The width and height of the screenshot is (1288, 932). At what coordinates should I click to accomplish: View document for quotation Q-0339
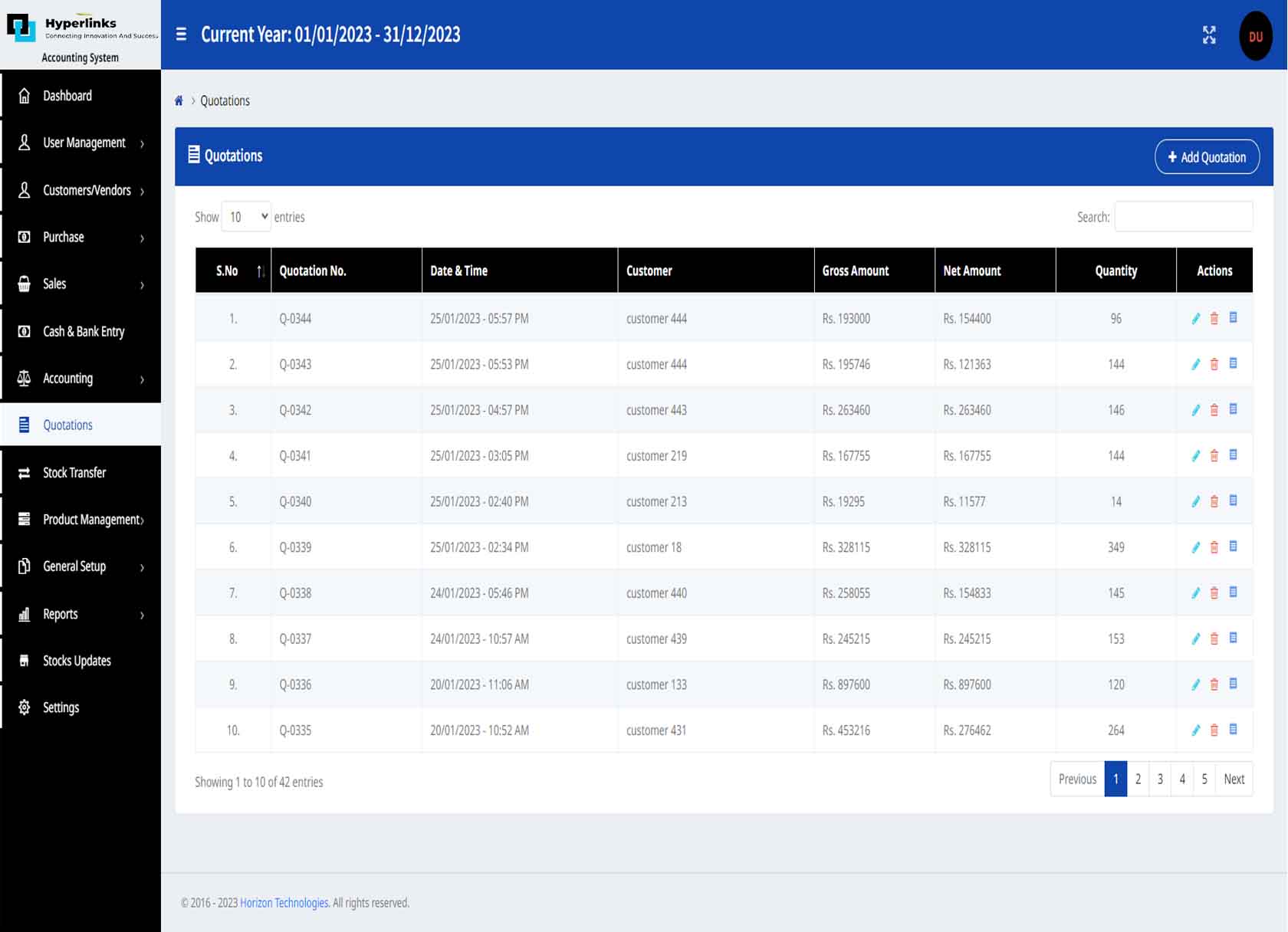pyautogui.click(x=1234, y=546)
